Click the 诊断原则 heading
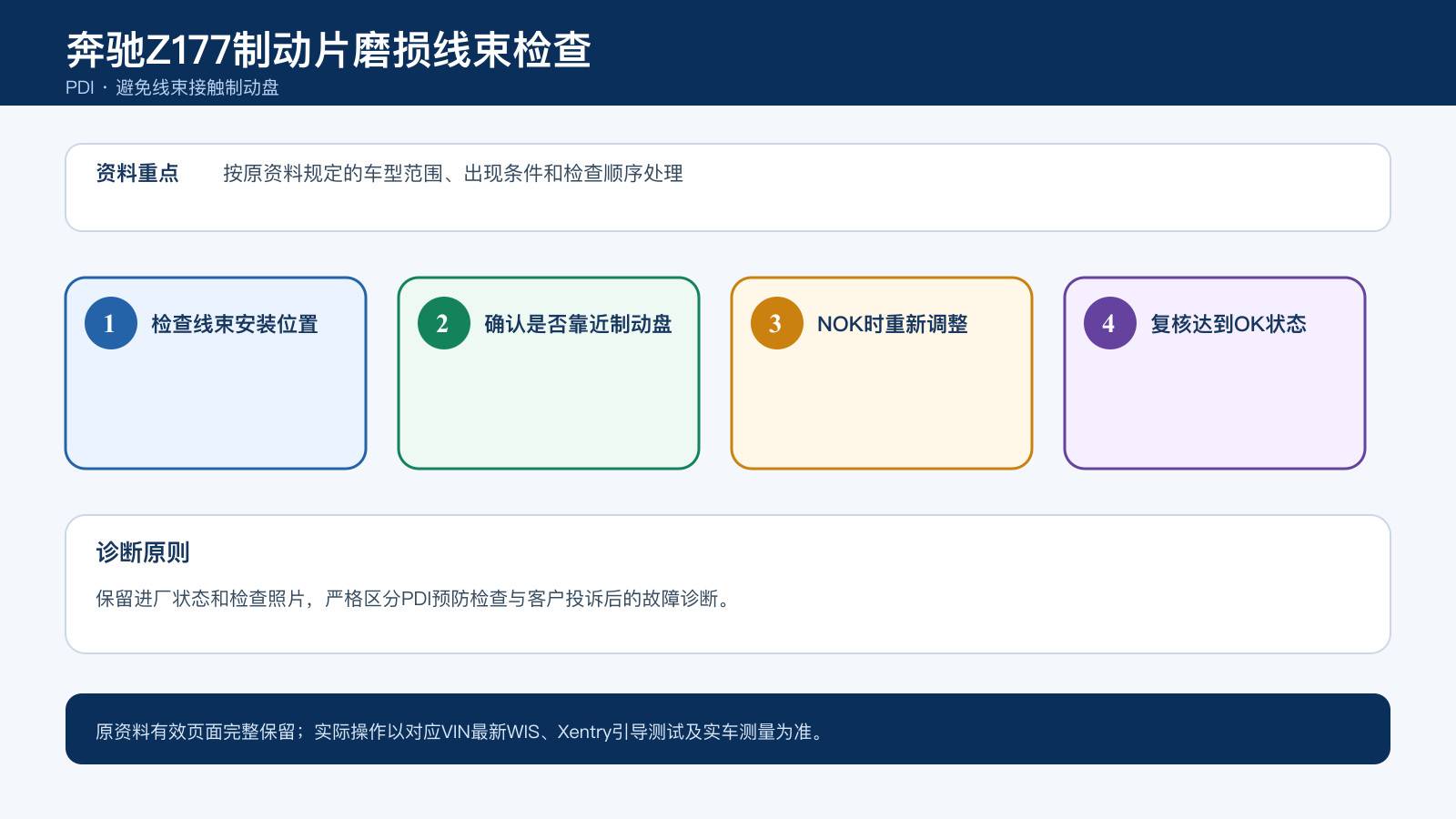The height and width of the screenshot is (819, 1456). [x=143, y=552]
